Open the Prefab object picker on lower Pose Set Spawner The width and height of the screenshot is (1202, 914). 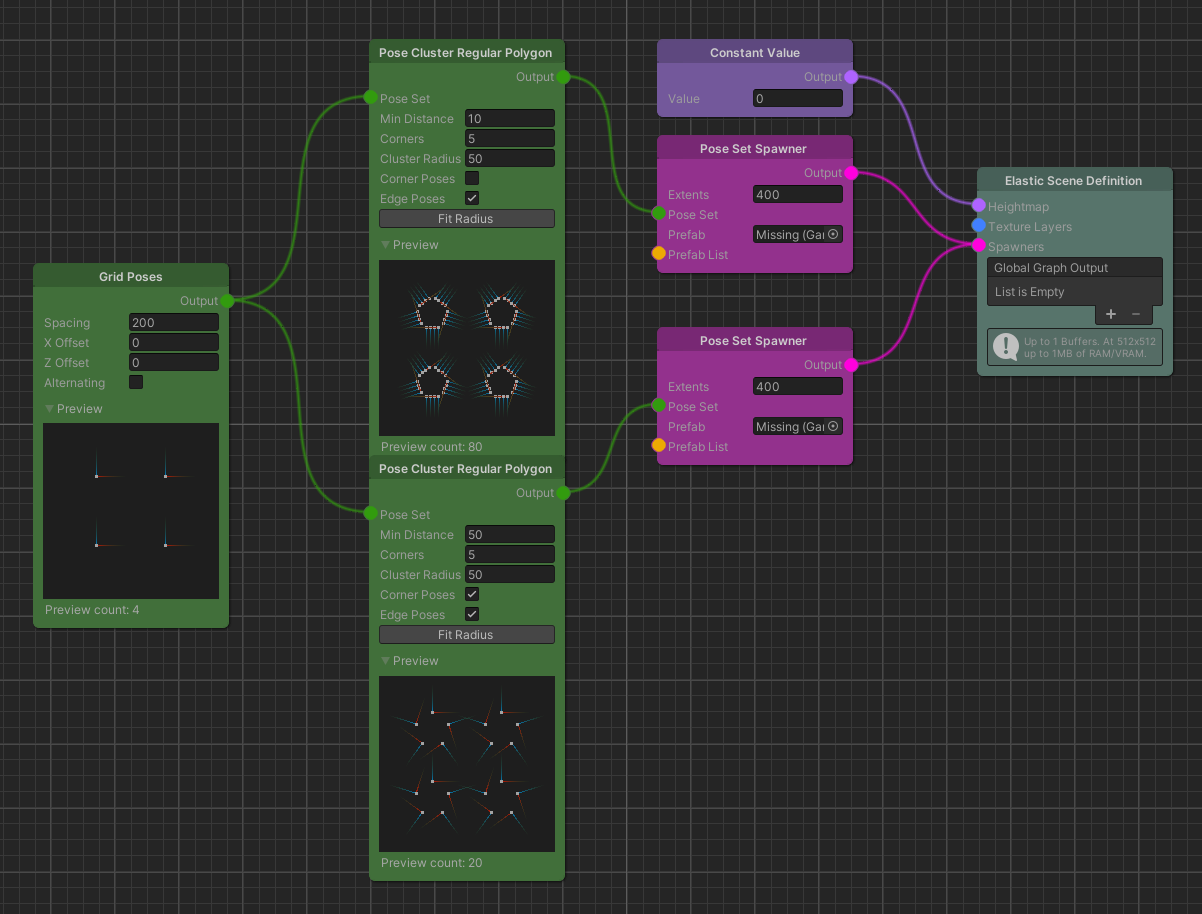(832, 426)
